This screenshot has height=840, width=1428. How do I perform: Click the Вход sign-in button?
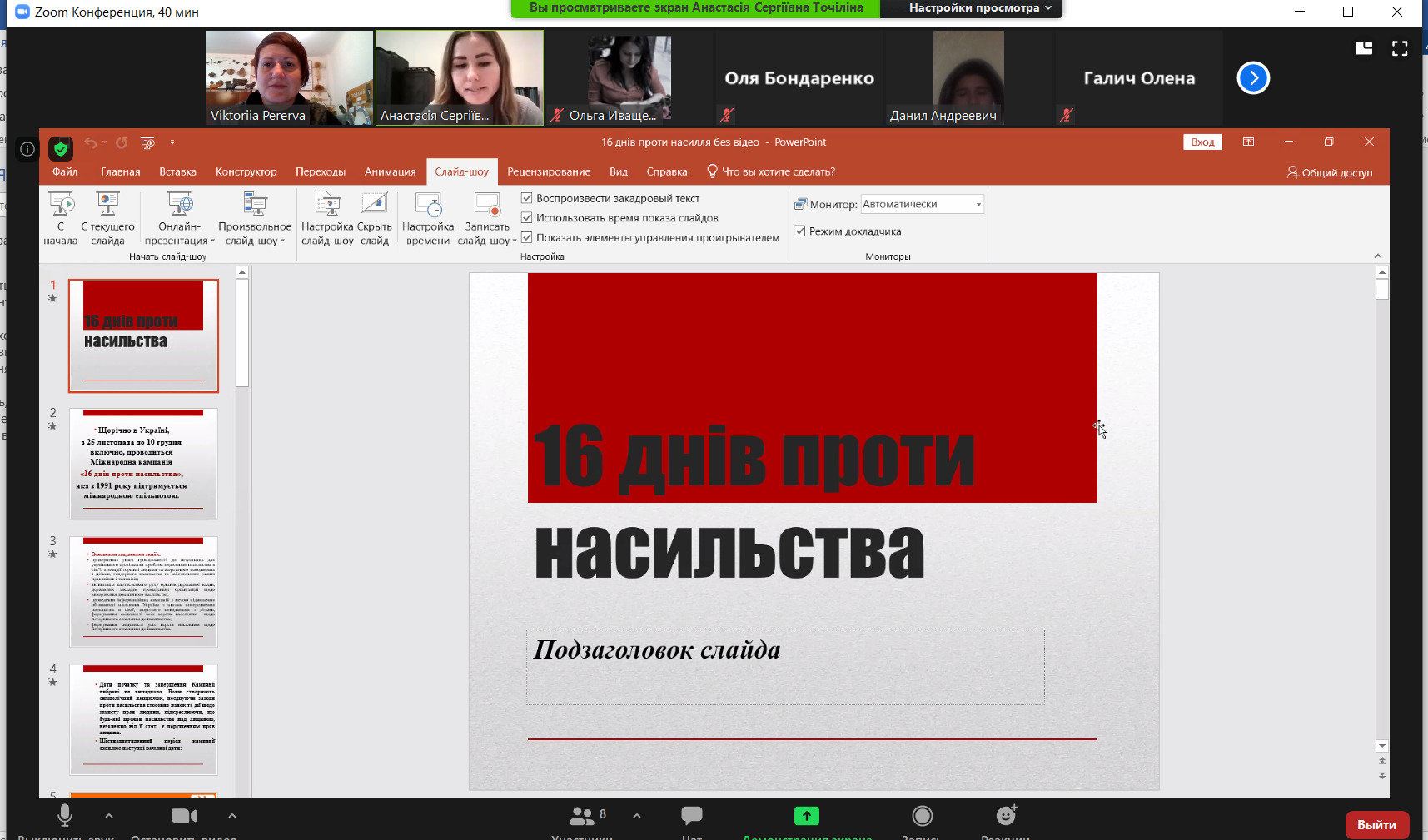[x=1202, y=142]
